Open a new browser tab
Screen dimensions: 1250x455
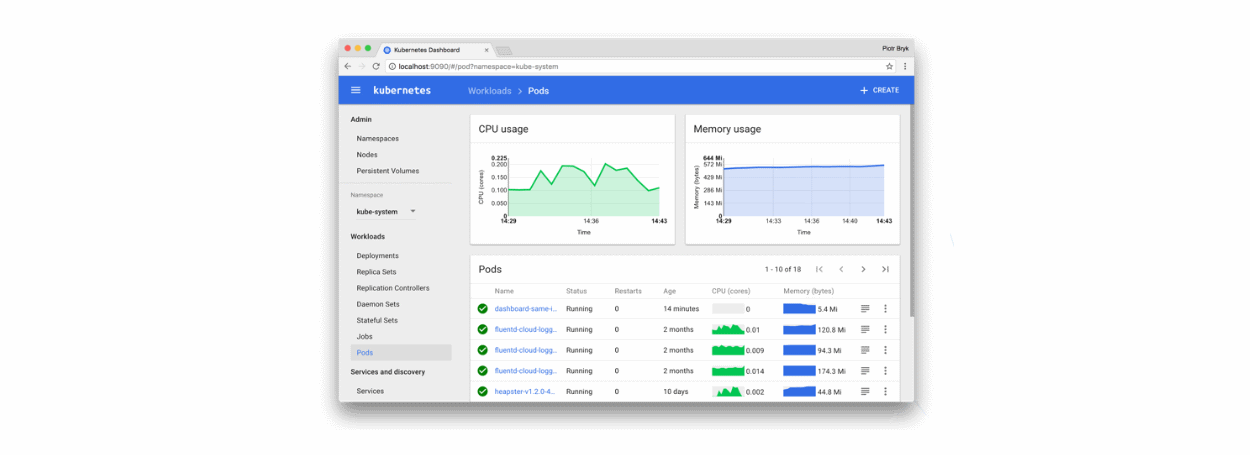[x=503, y=50]
